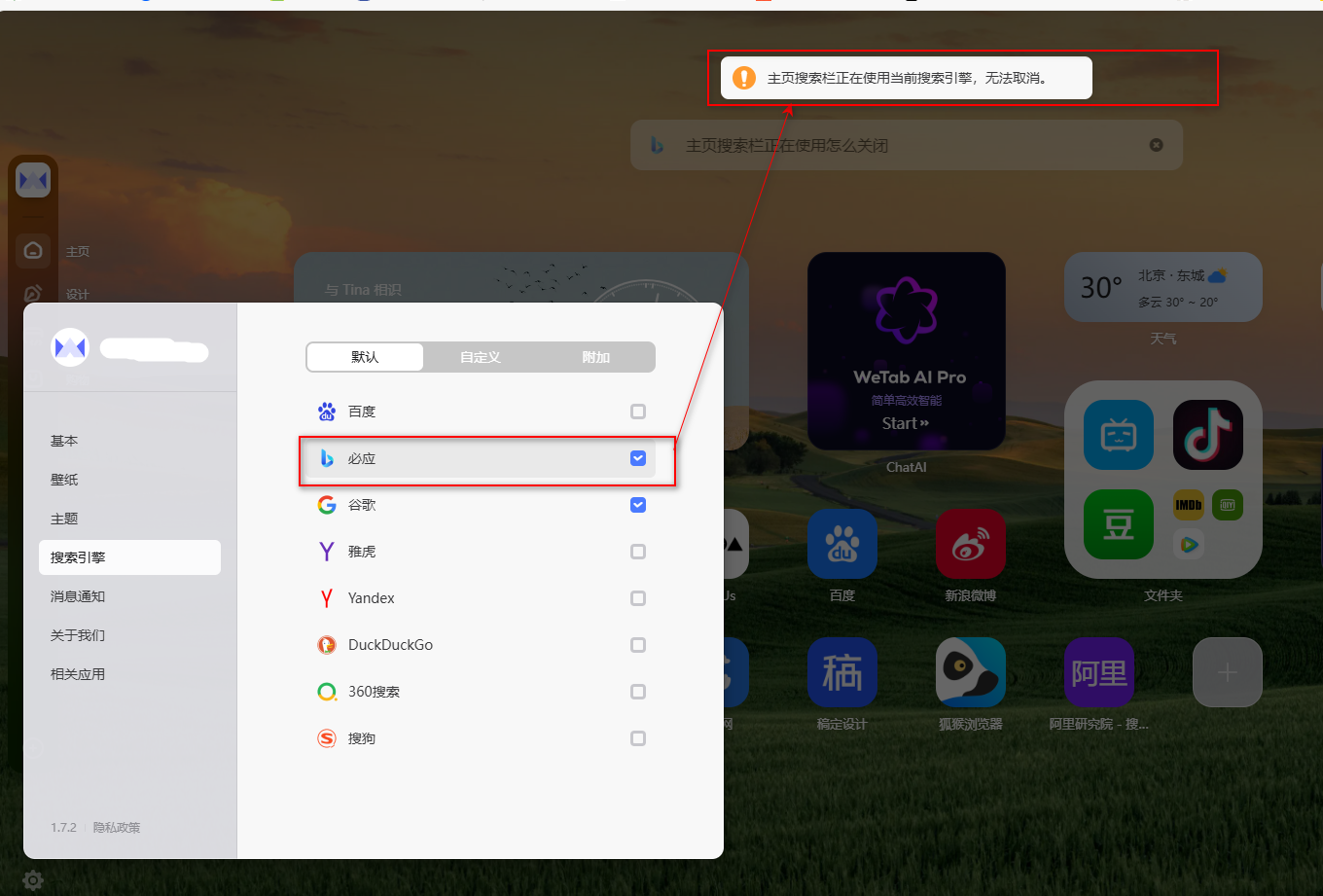Uncheck the 谷歌 search engine checkbox

point(638,505)
